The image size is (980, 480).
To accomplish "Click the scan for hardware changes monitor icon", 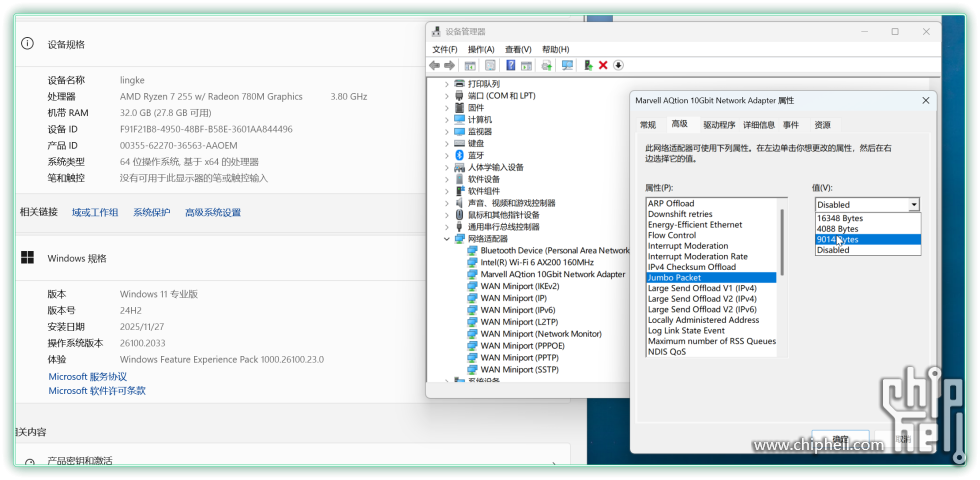I will click(567, 65).
